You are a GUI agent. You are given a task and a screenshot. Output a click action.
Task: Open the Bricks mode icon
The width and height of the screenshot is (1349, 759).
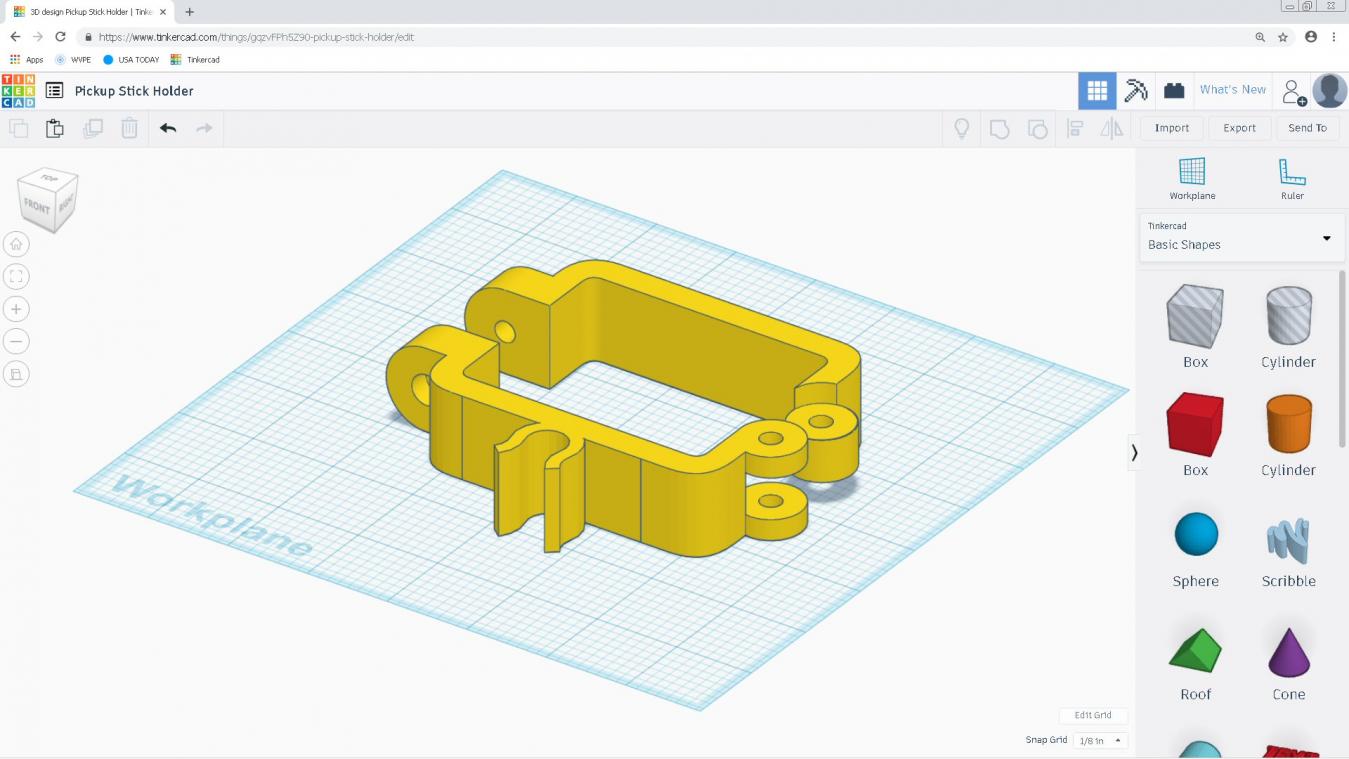tap(1174, 91)
